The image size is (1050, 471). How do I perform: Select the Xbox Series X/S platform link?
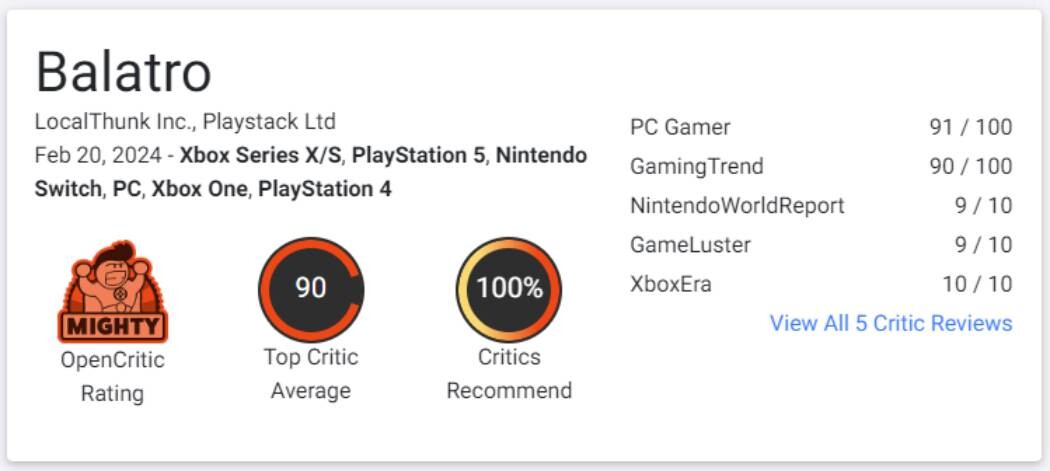click(261, 156)
